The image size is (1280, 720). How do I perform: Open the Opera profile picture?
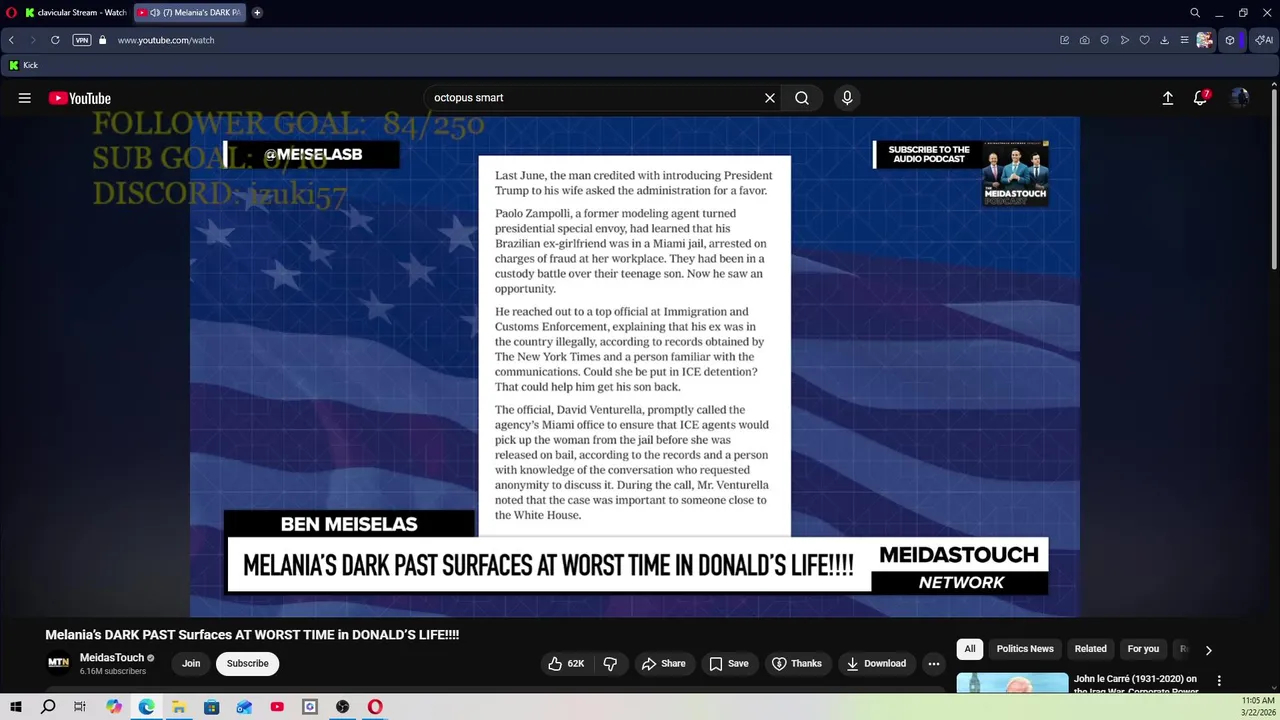1205,40
